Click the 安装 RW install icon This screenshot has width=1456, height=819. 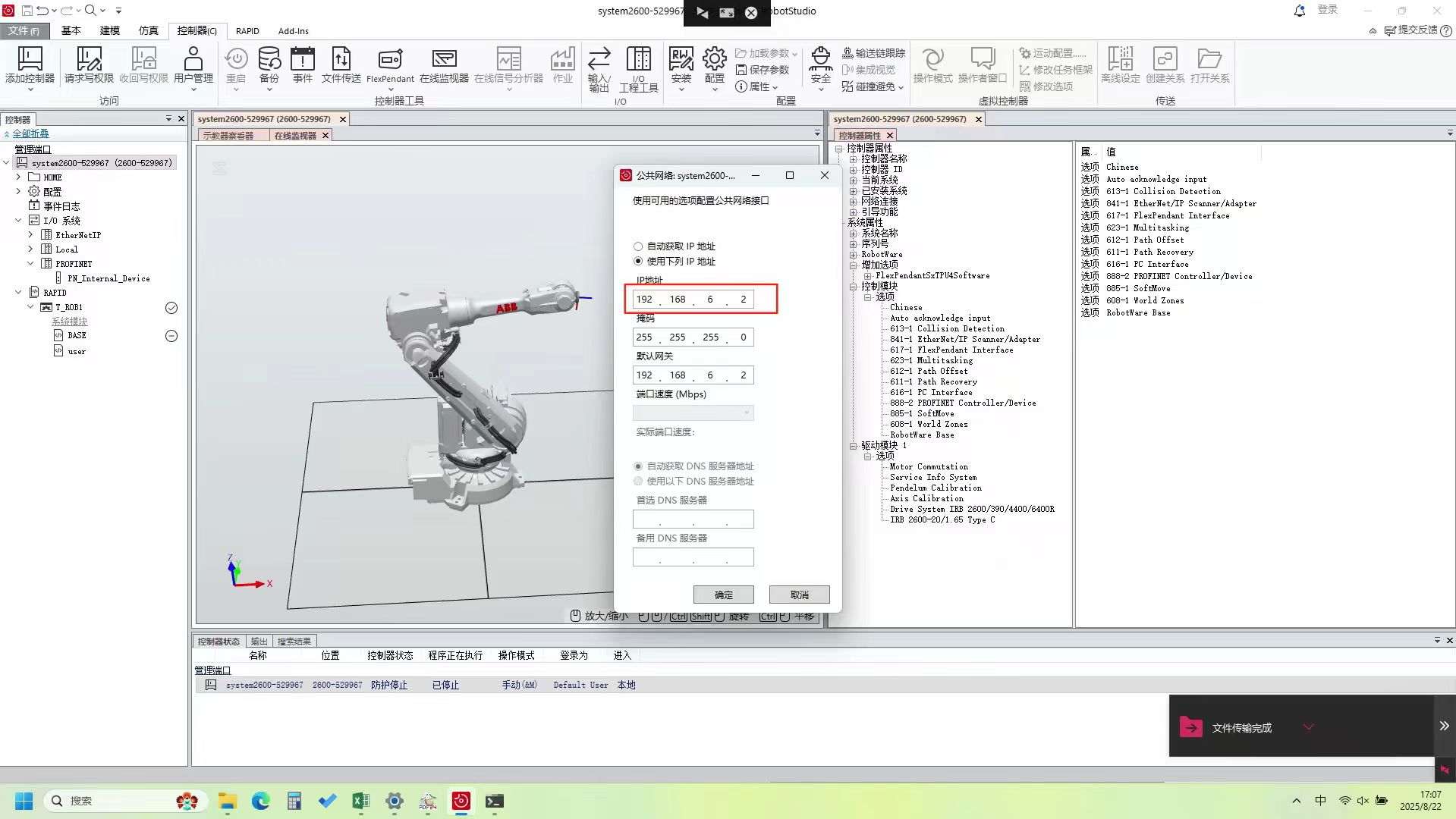[x=681, y=59]
